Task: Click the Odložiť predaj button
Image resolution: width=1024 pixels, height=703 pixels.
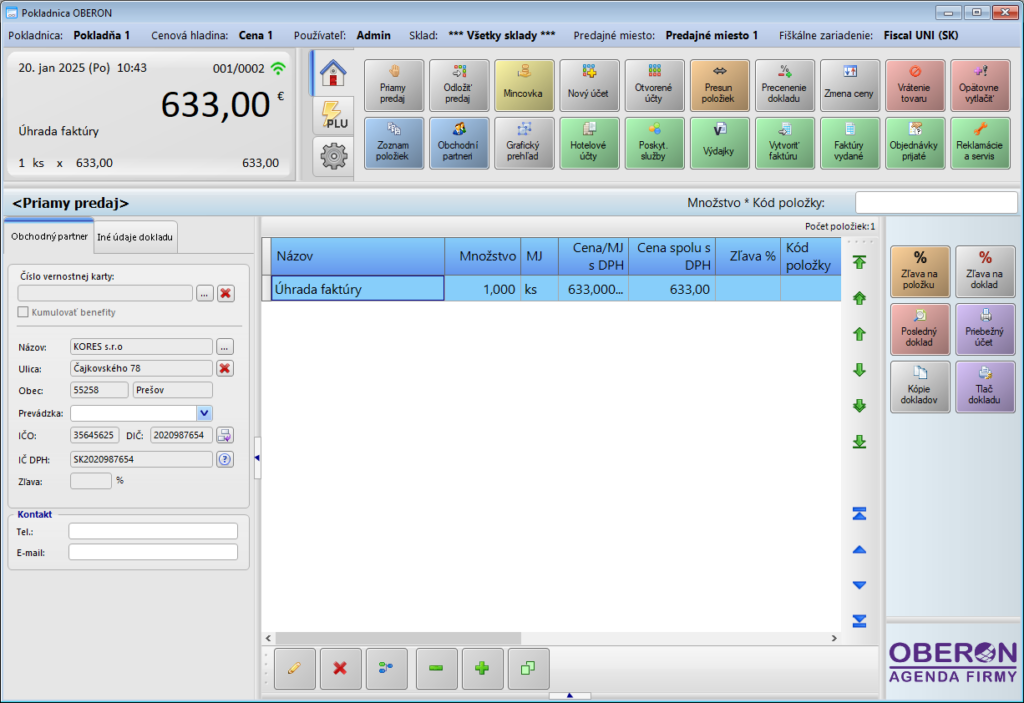Action: tap(458, 86)
